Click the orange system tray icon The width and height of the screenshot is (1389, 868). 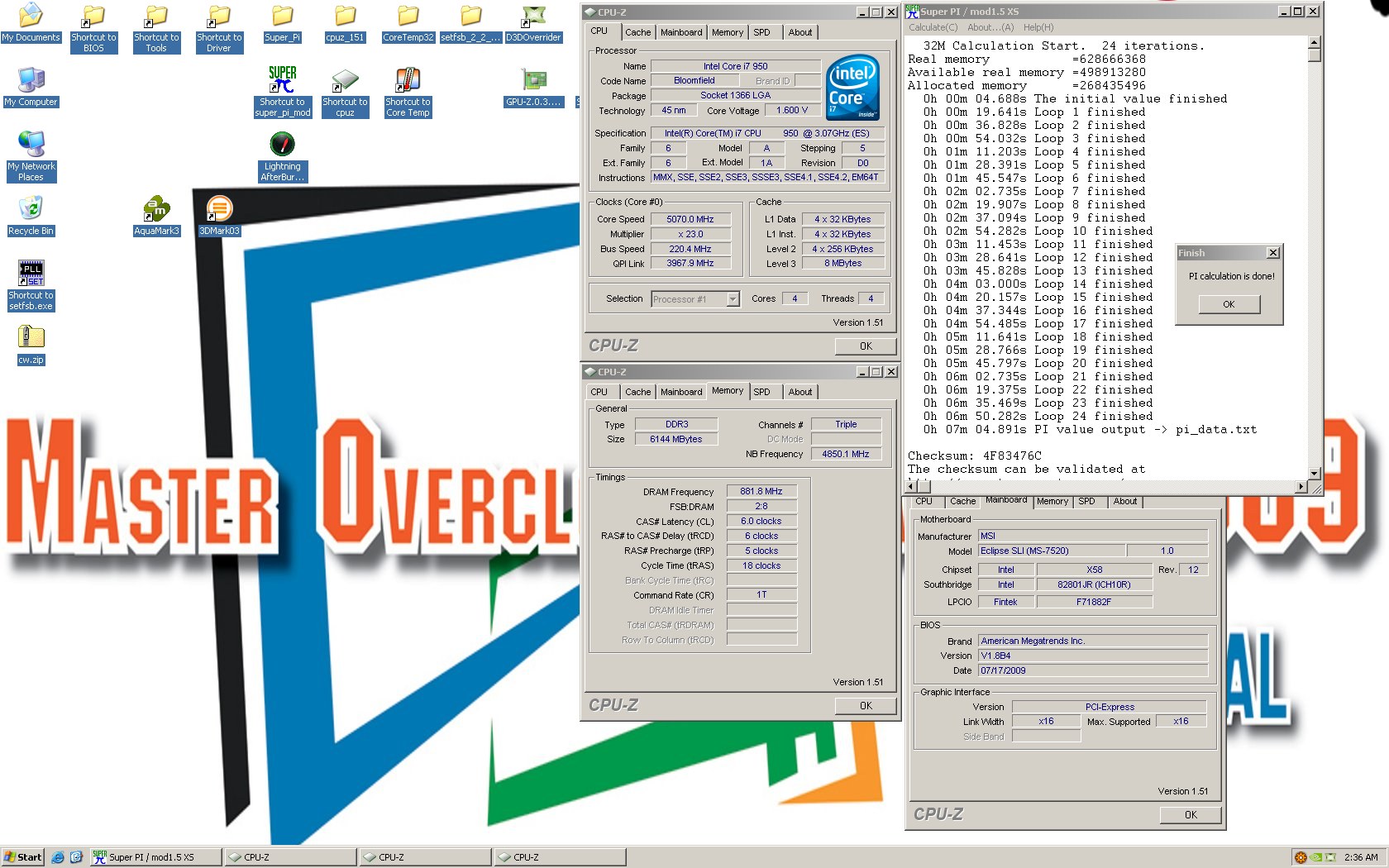pos(1301,857)
